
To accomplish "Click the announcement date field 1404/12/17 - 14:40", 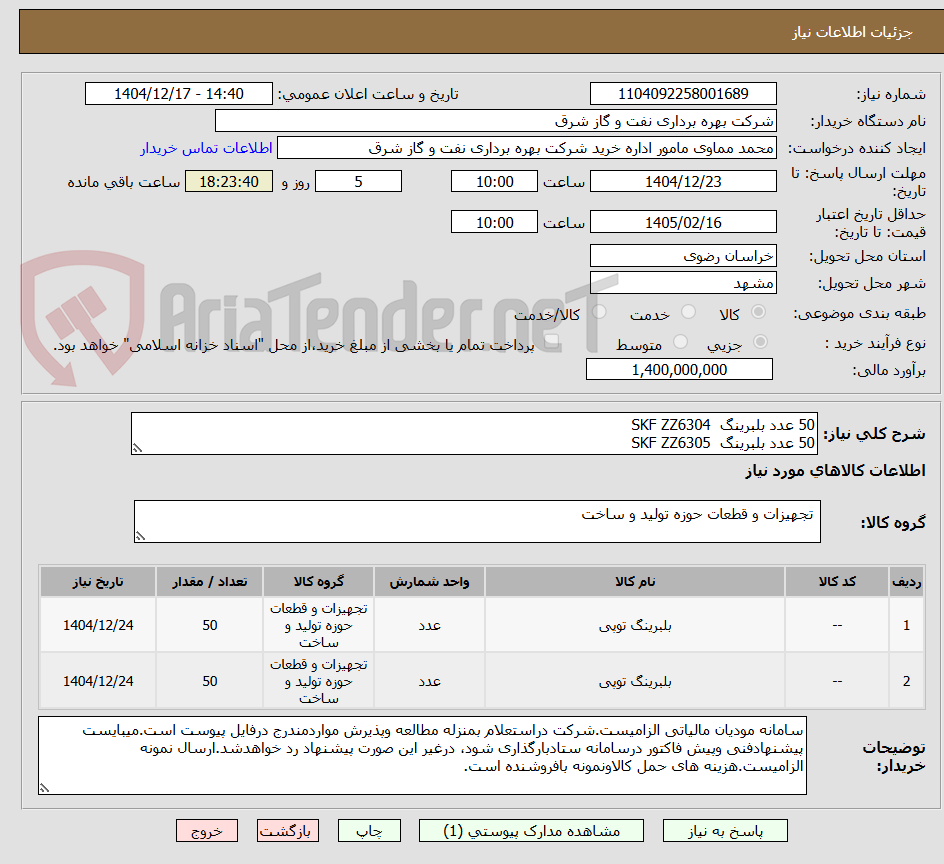I will pyautogui.click(x=179, y=94).
